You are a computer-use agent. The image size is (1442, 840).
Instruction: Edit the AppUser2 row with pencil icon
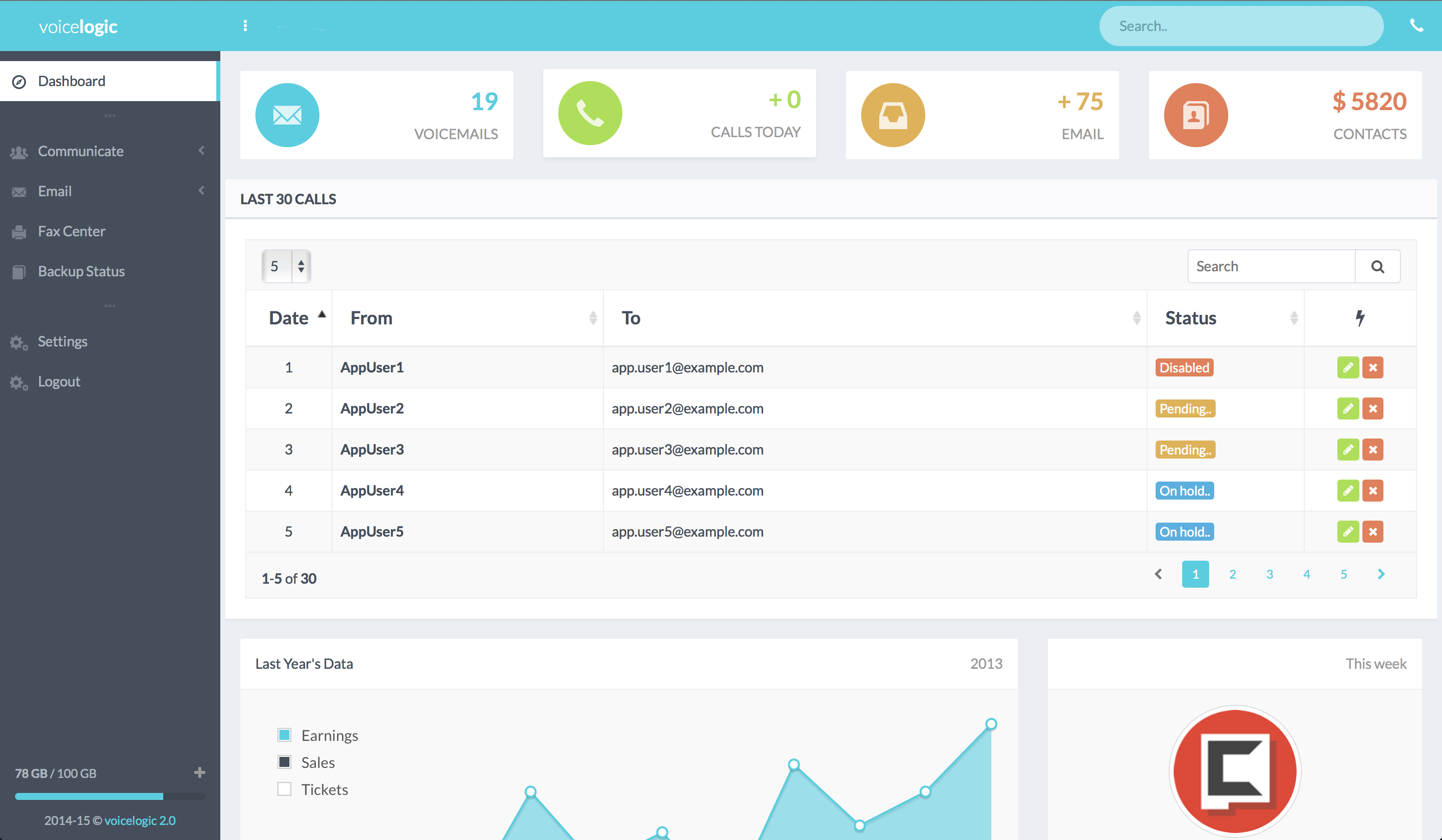tap(1347, 408)
